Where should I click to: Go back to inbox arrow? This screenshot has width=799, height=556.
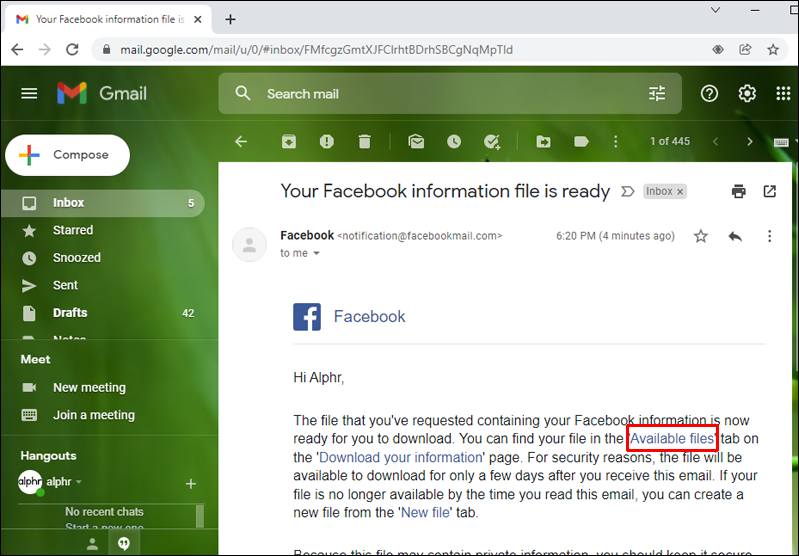[x=241, y=141]
